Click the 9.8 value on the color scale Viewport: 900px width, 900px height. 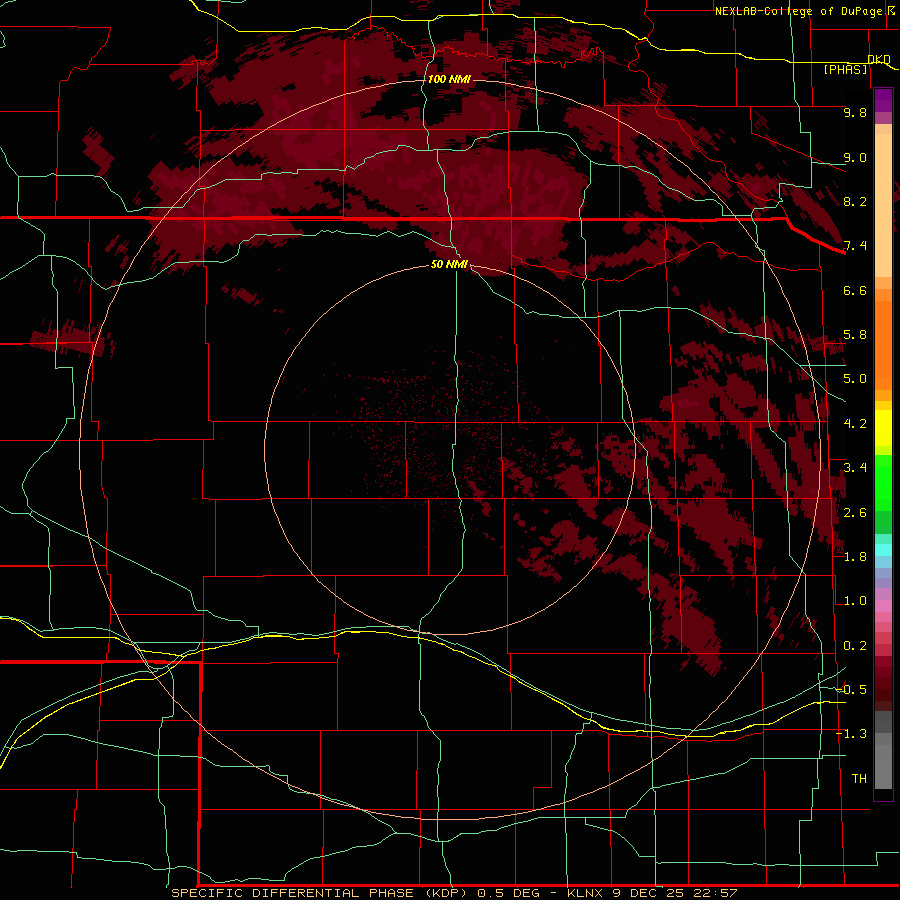point(855,112)
